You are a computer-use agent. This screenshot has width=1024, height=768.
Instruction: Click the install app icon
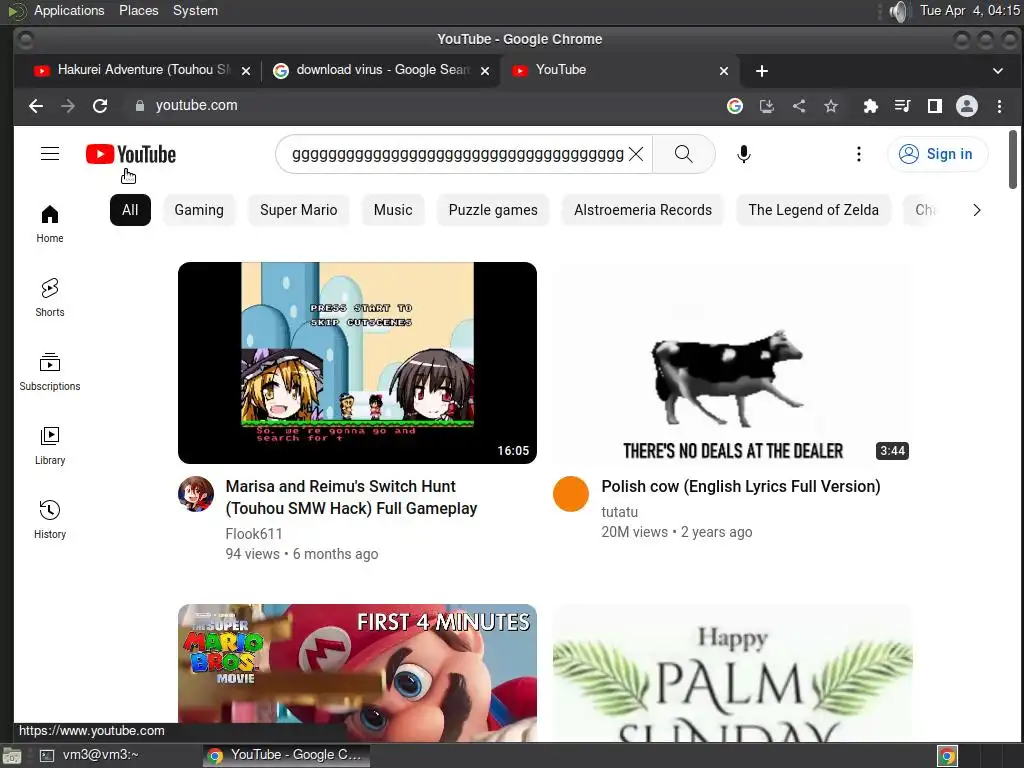tap(767, 106)
